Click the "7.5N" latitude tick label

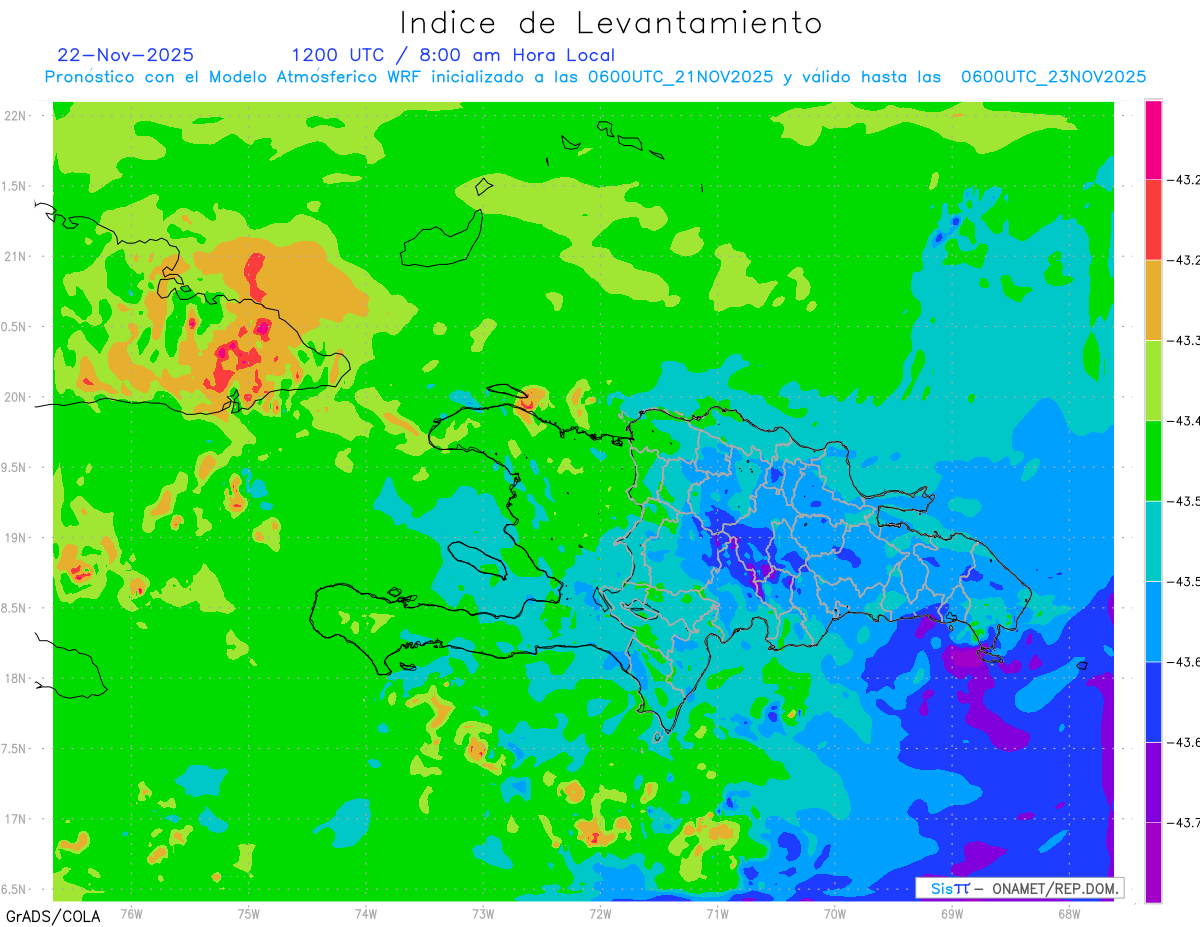point(14,749)
